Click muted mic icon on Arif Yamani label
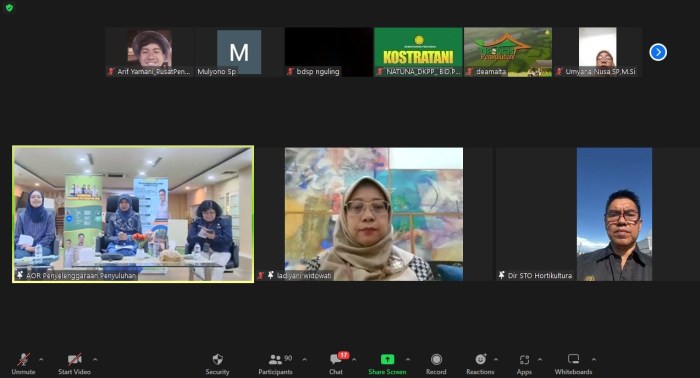 (x=111, y=71)
